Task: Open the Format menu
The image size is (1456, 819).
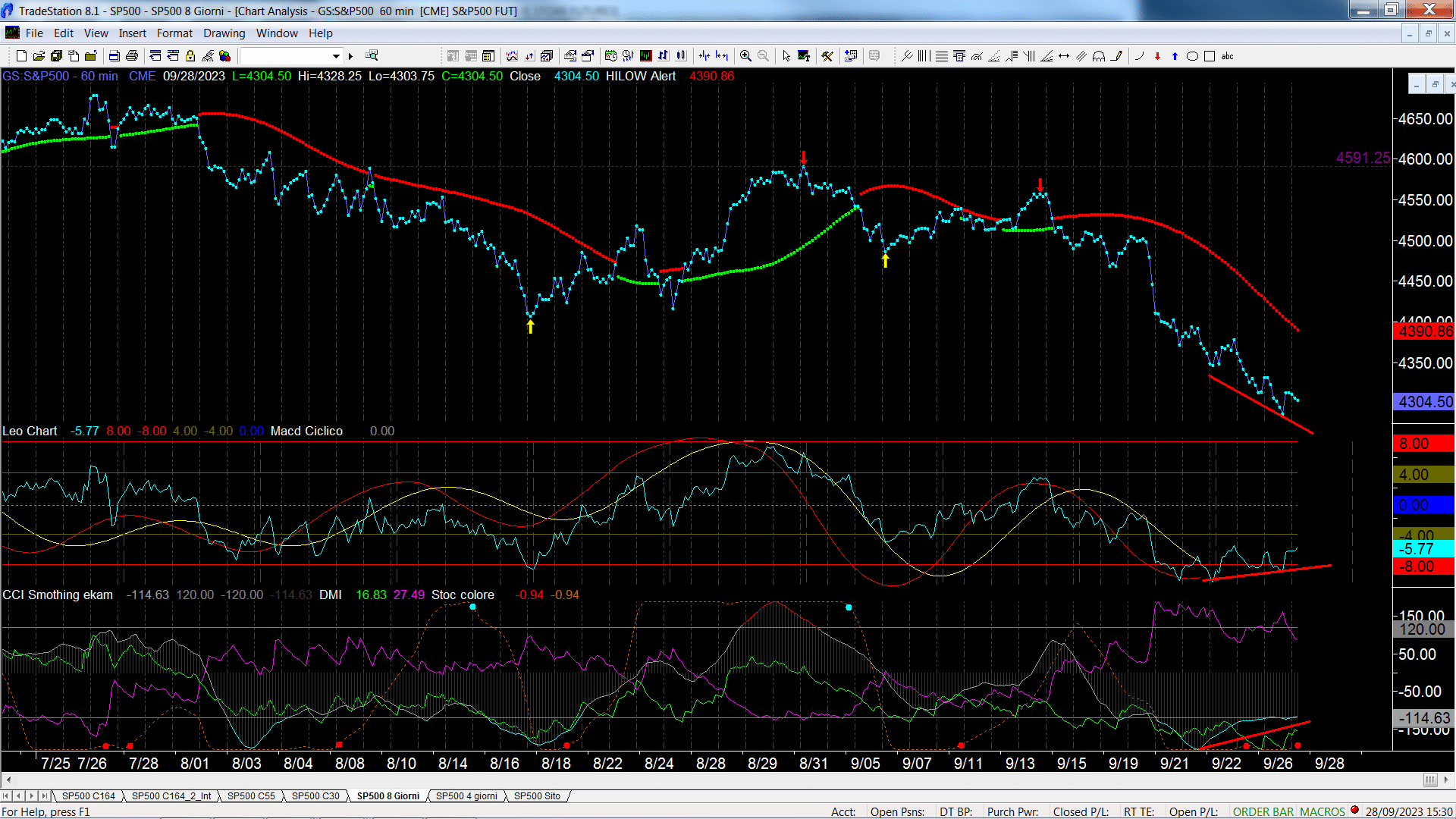Action: tap(175, 33)
